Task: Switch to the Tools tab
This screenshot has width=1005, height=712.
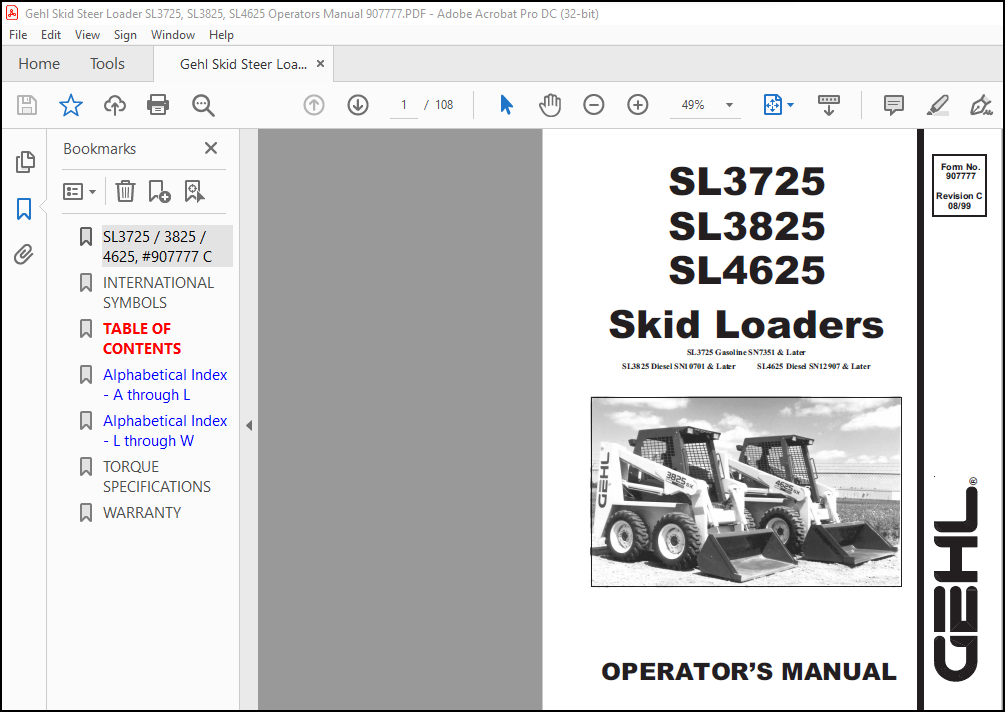Action: tap(107, 63)
